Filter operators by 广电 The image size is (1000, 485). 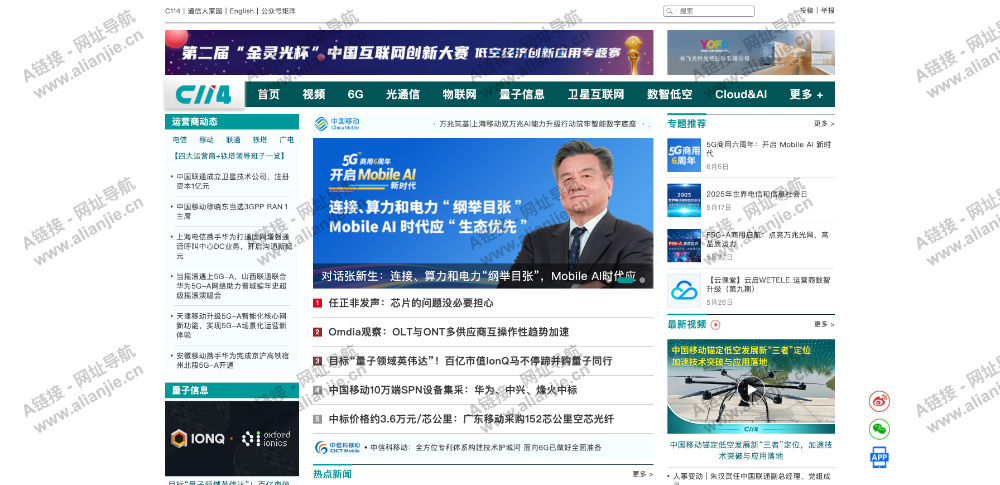click(286, 140)
